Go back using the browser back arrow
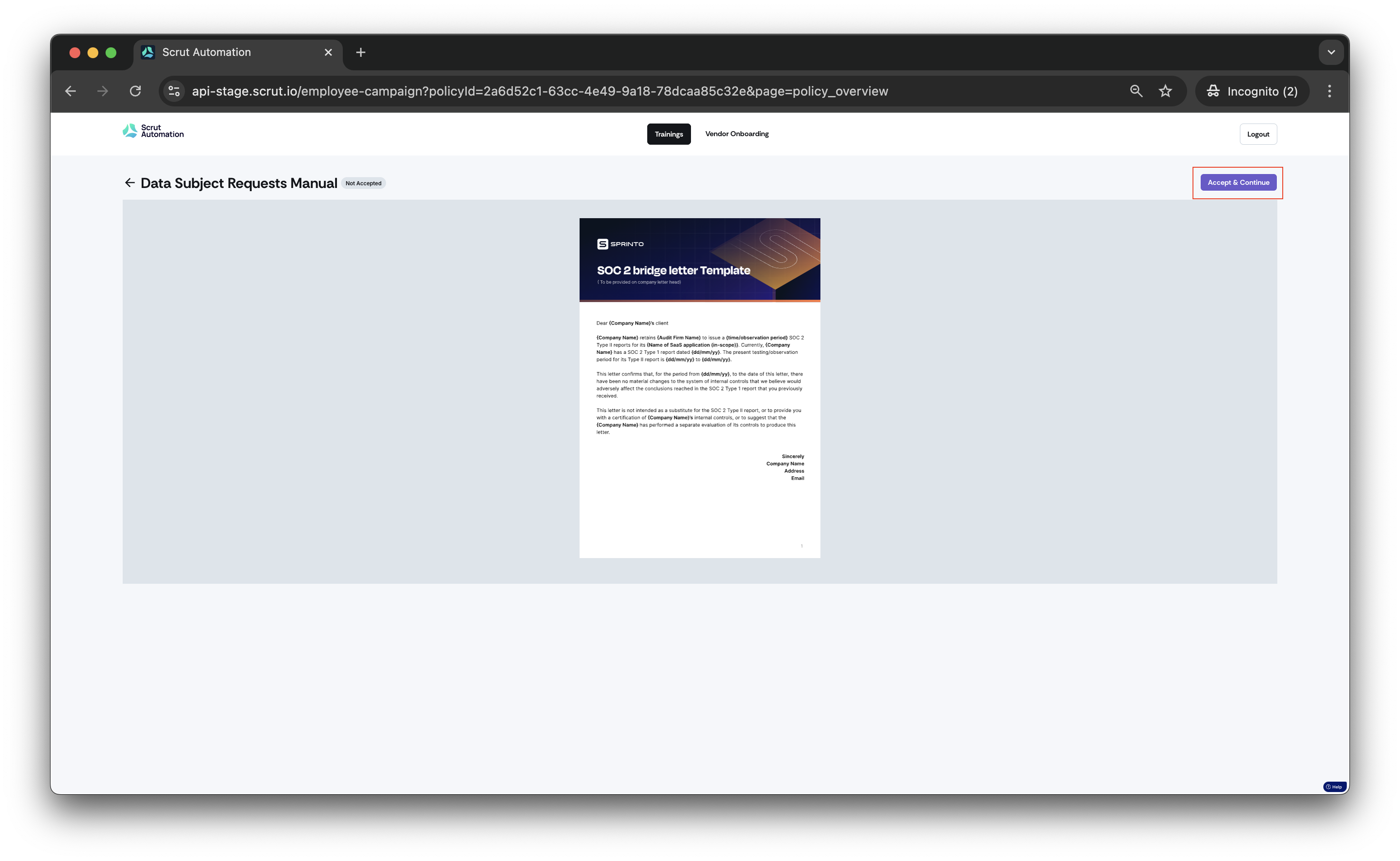Viewport: 1400px width, 861px height. 71,91
